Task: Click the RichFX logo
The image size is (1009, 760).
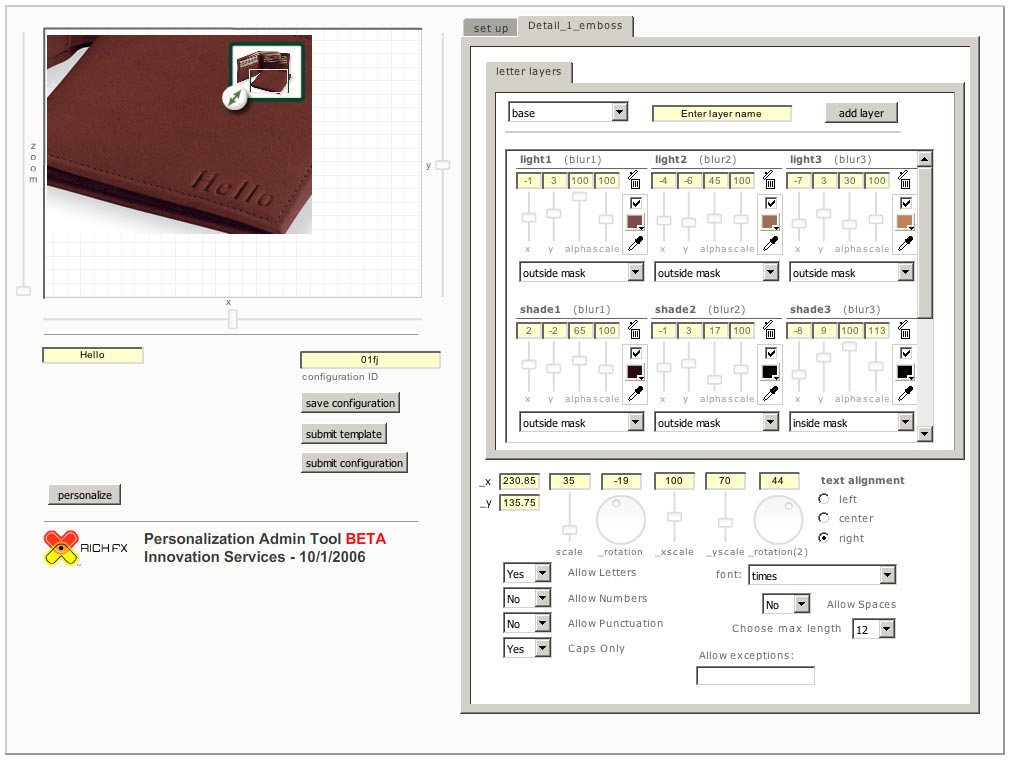Action: [x=86, y=548]
